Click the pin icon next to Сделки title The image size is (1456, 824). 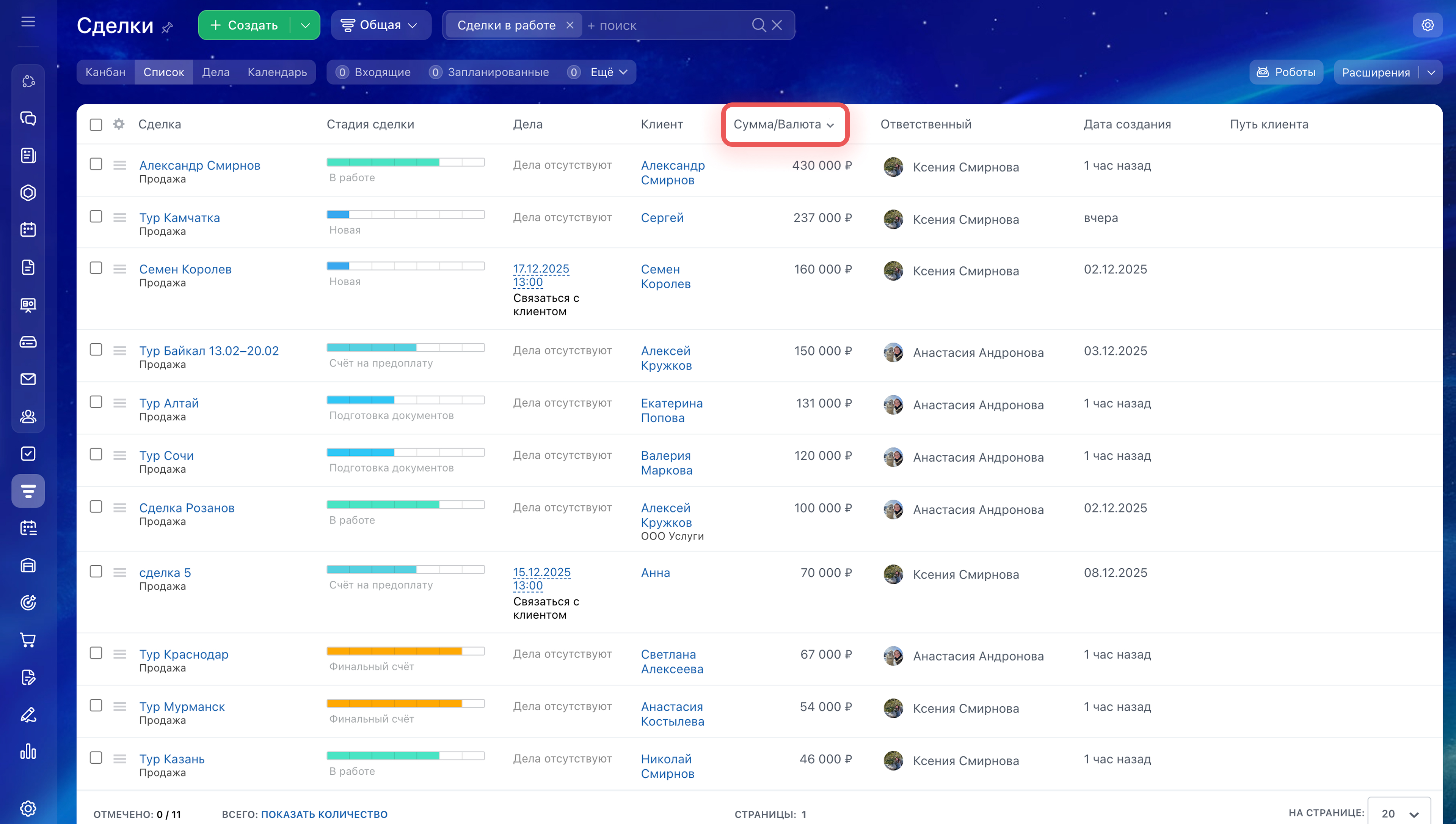(x=167, y=27)
